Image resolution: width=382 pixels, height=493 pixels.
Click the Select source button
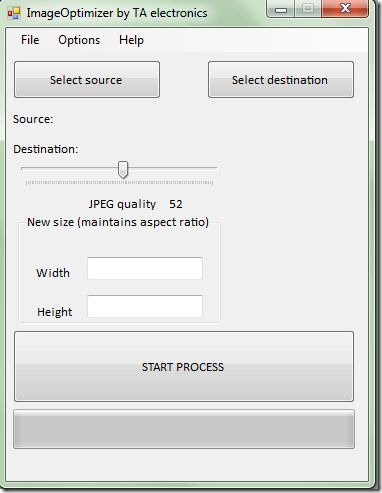click(x=87, y=80)
